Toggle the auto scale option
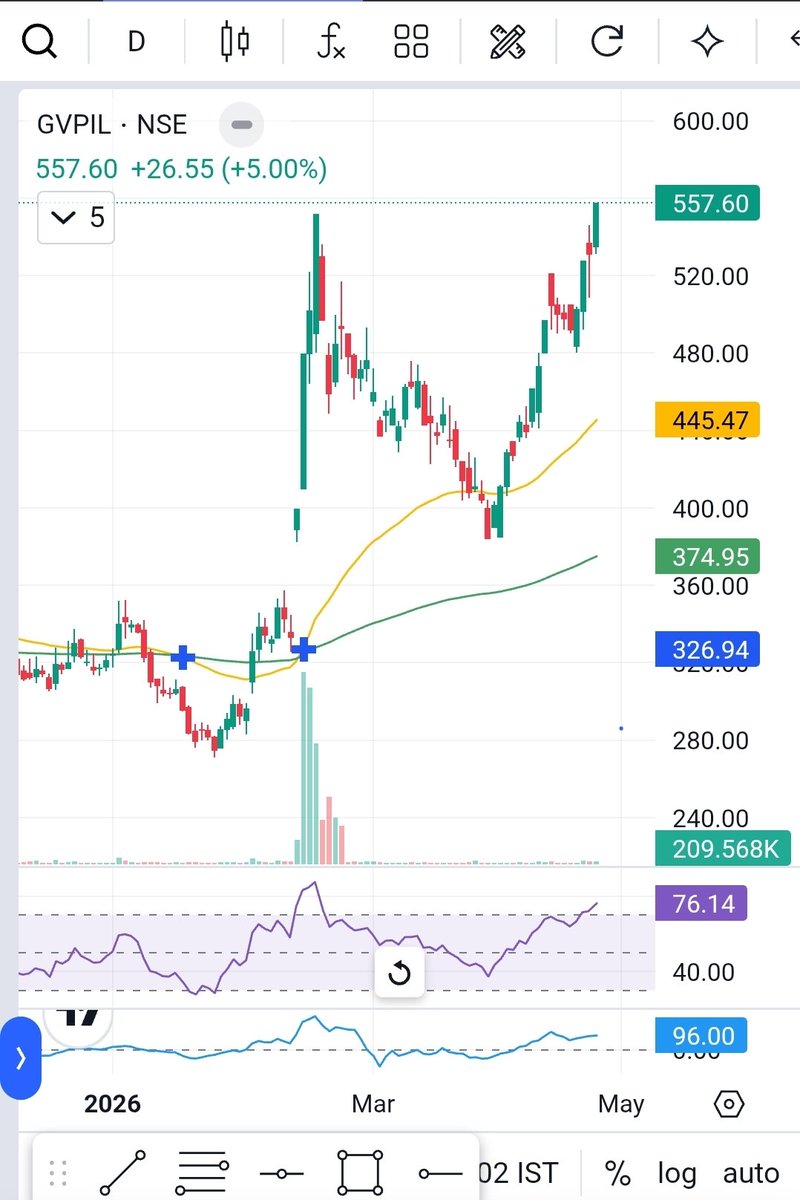The height and width of the screenshot is (1200, 800). 750,1173
